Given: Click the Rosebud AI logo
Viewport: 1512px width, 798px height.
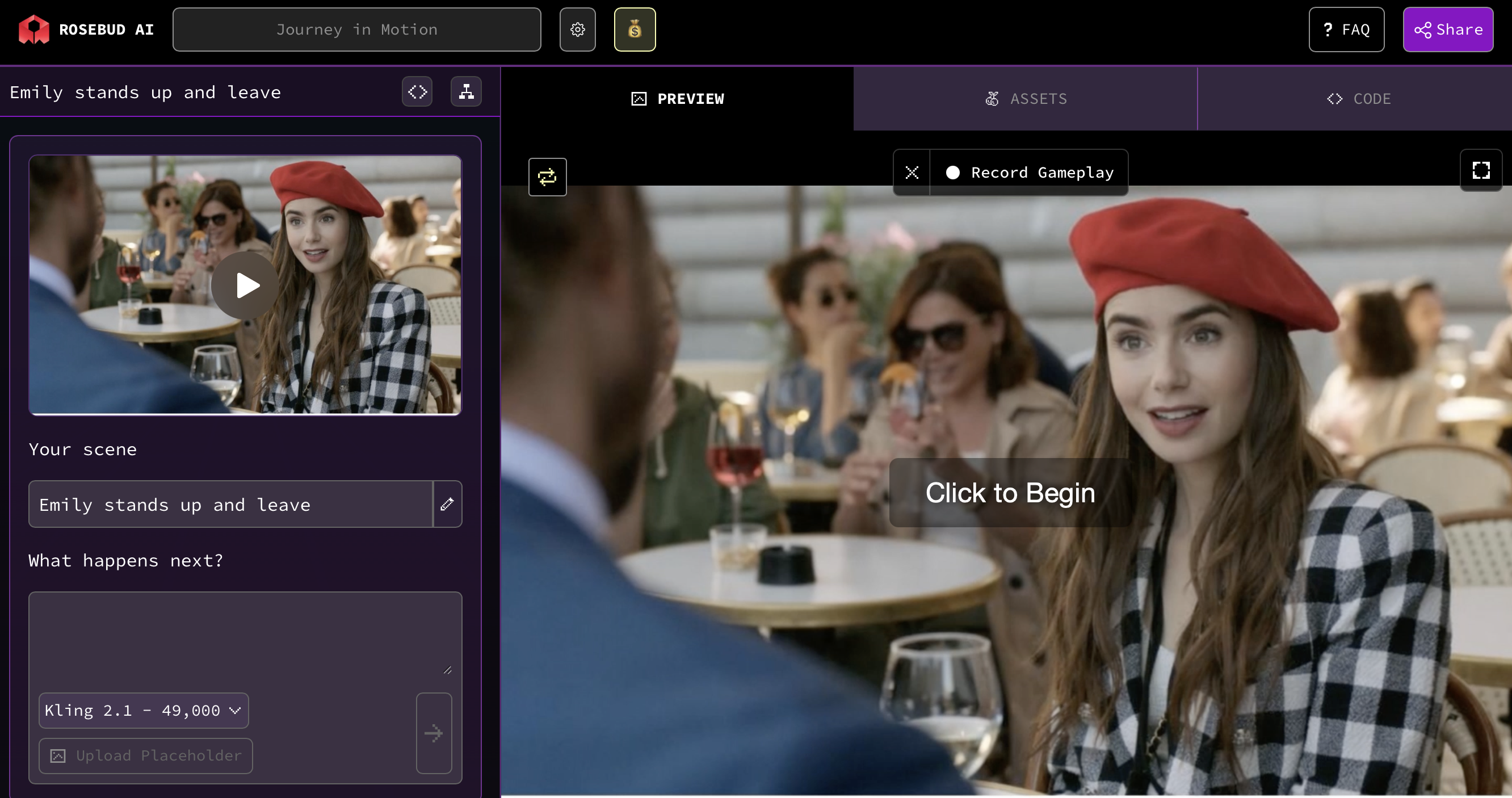Looking at the screenshot, I should [x=34, y=30].
